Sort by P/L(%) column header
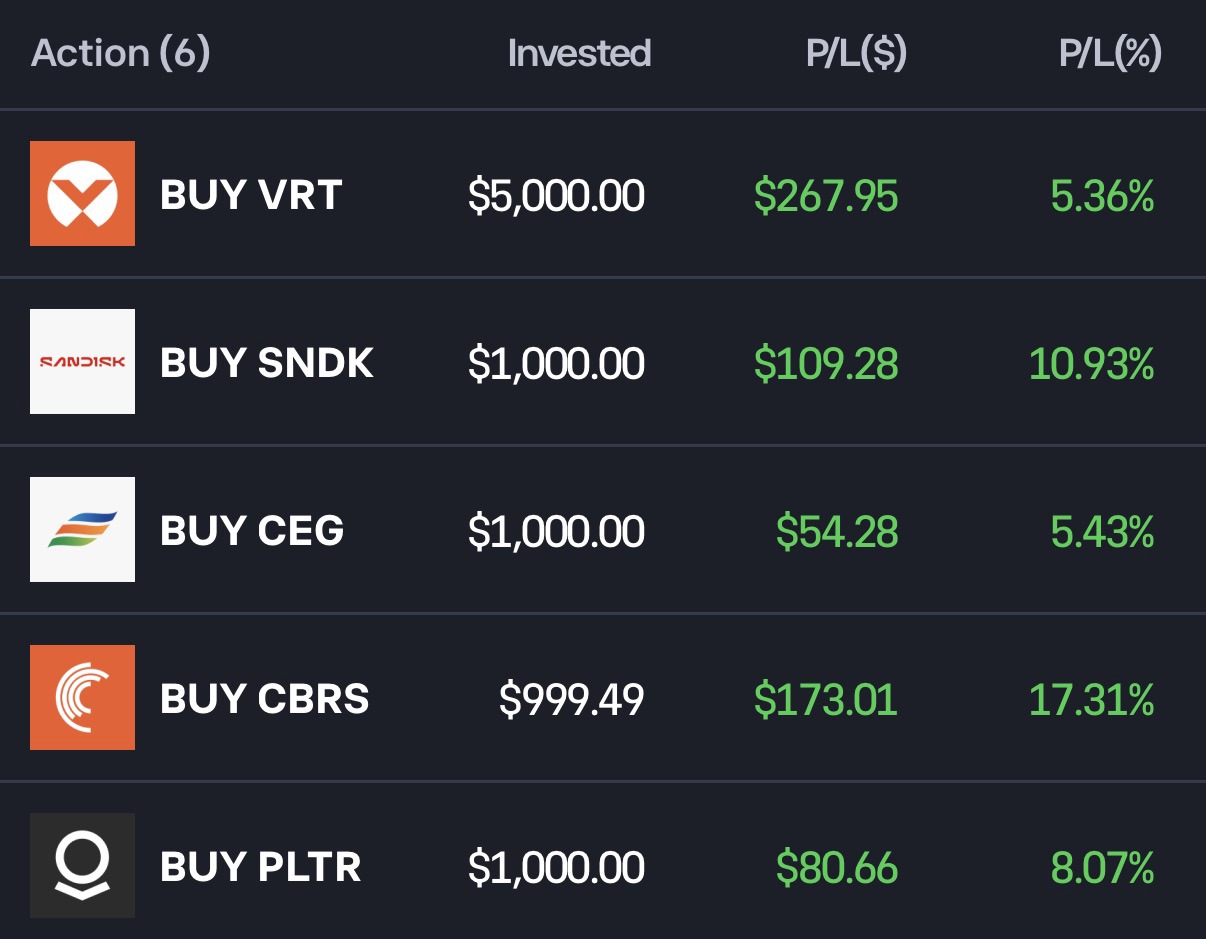This screenshot has width=1206, height=939. point(1110,53)
